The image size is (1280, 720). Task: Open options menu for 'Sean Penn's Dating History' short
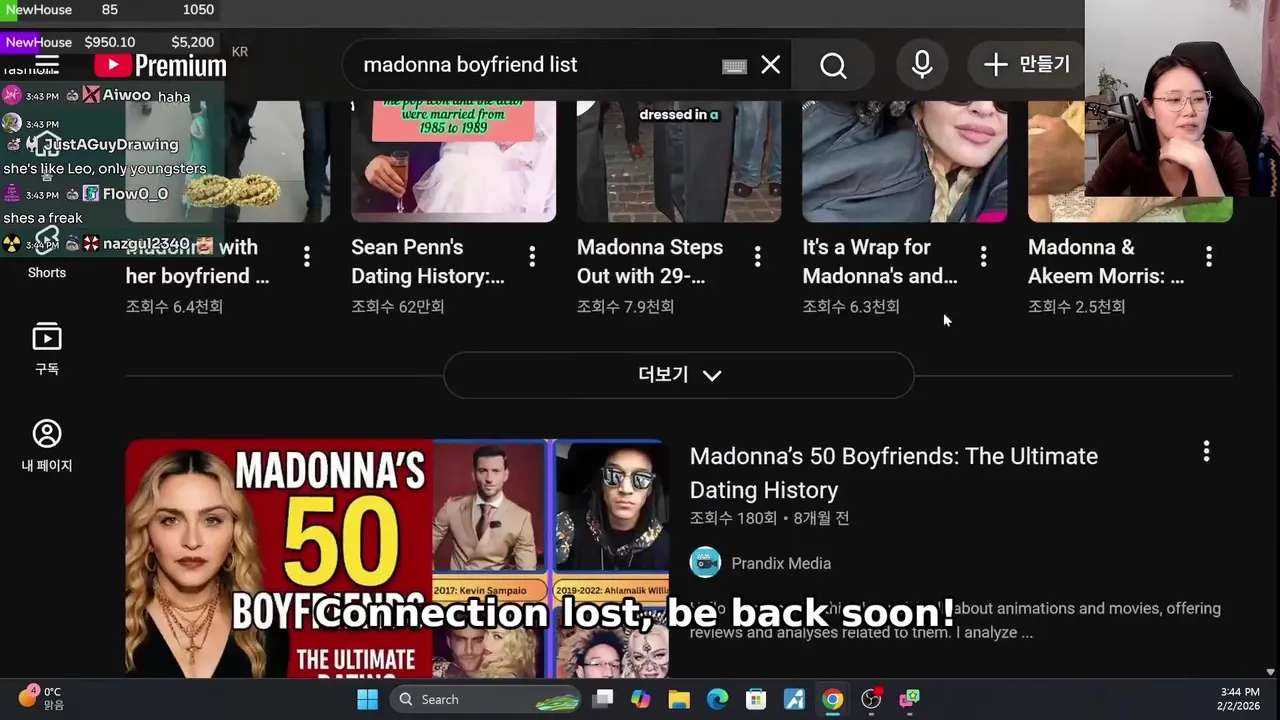pyautogui.click(x=532, y=257)
